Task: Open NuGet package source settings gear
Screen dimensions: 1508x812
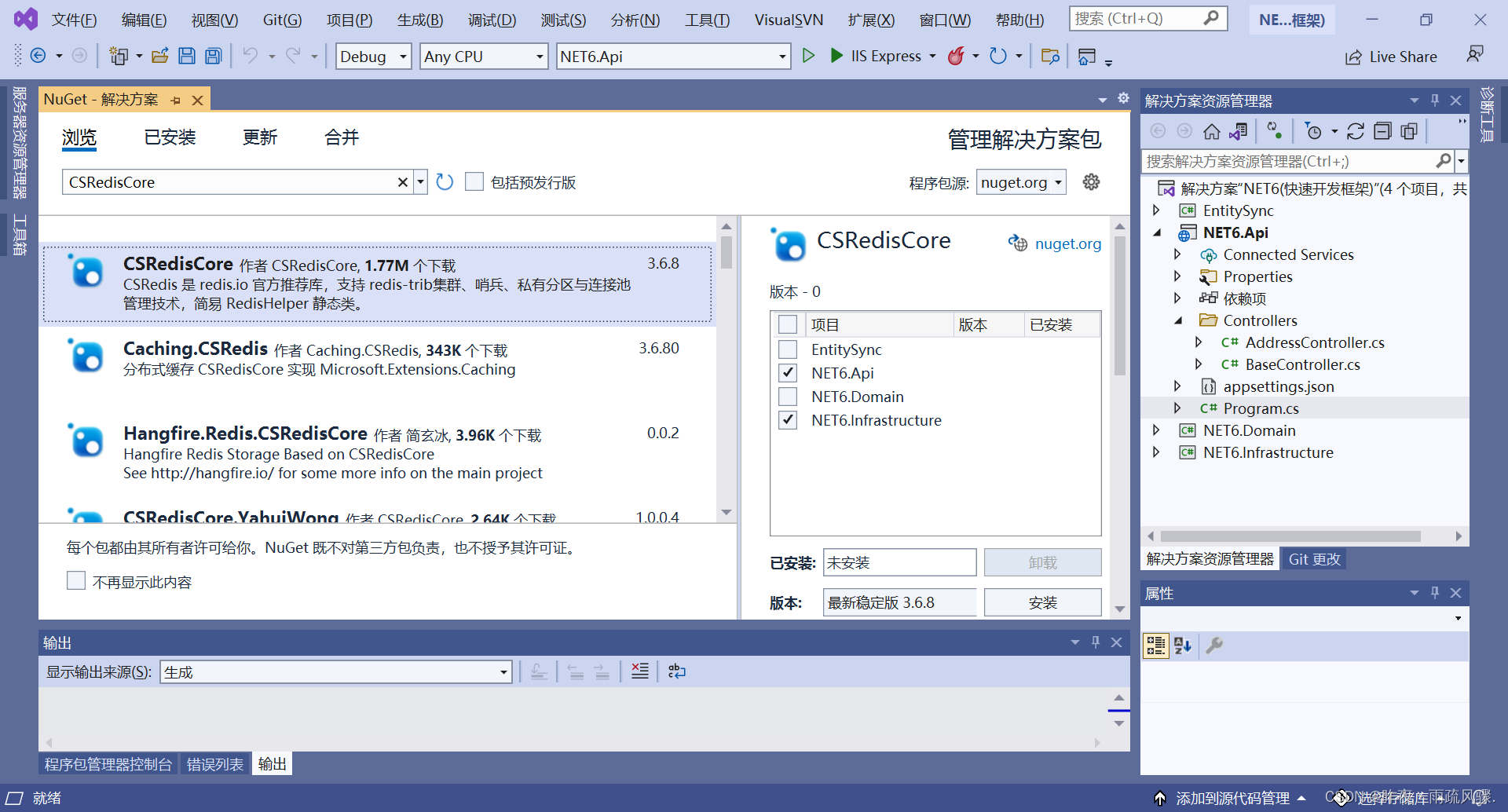Action: click(1091, 182)
